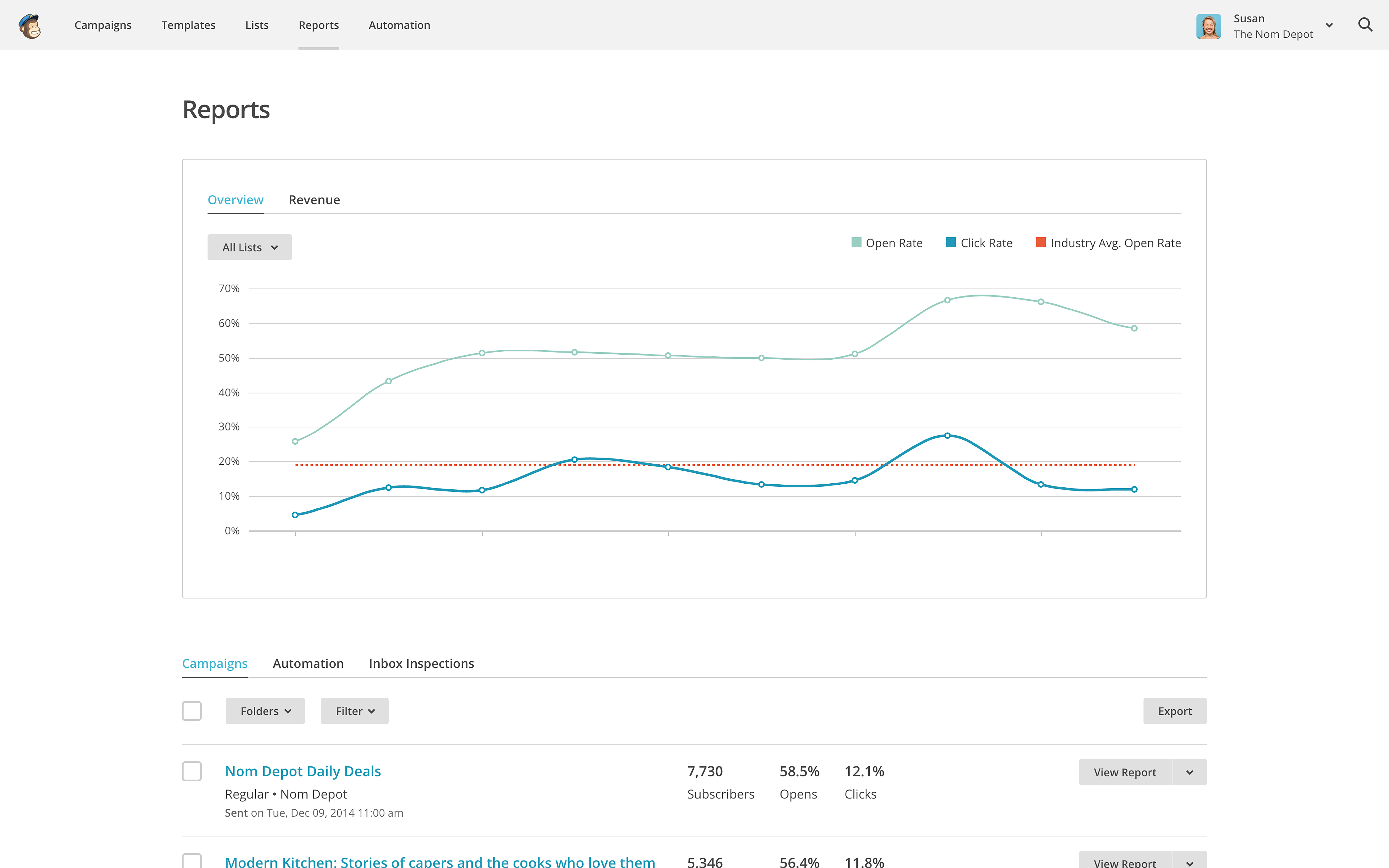This screenshot has width=1389, height=868.
Task: Toggle the top-level select all checkbox
Action: click(192, 711)
